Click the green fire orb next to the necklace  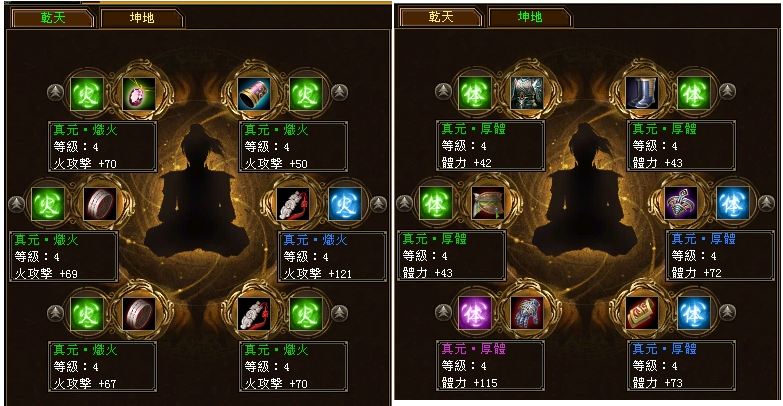86,93
